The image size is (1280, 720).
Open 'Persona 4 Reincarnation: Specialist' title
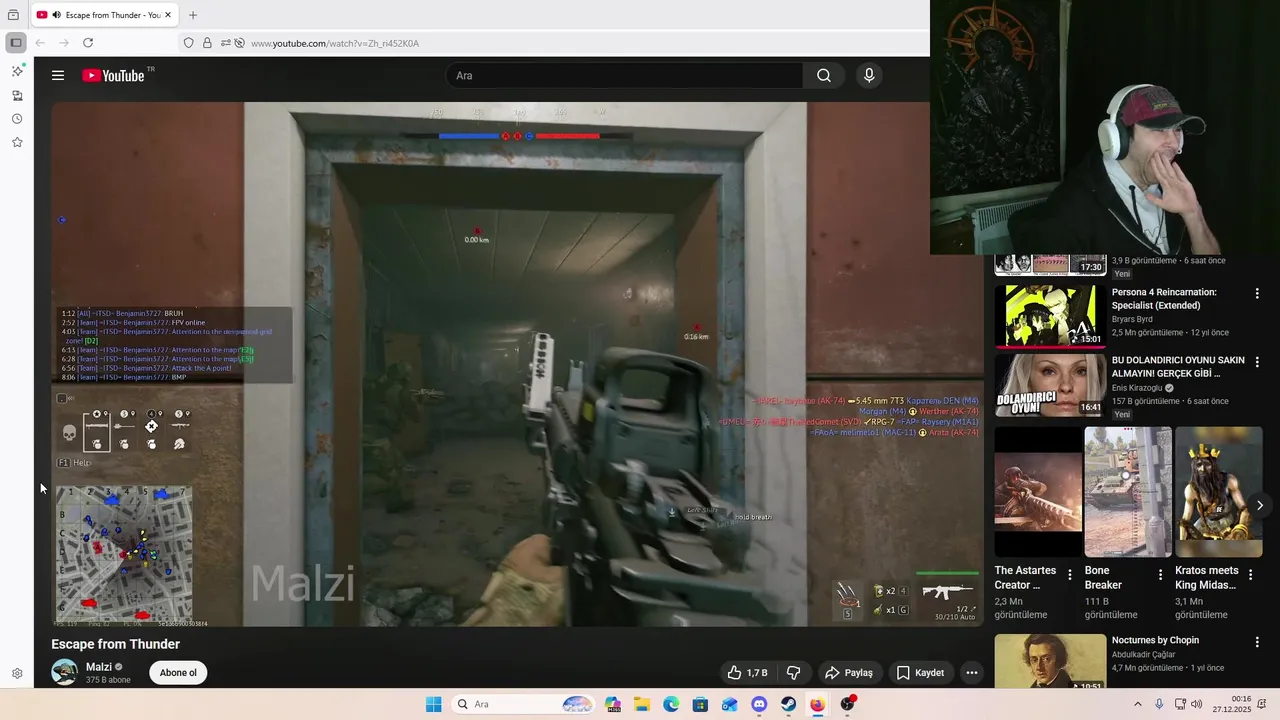[1164, 298]
